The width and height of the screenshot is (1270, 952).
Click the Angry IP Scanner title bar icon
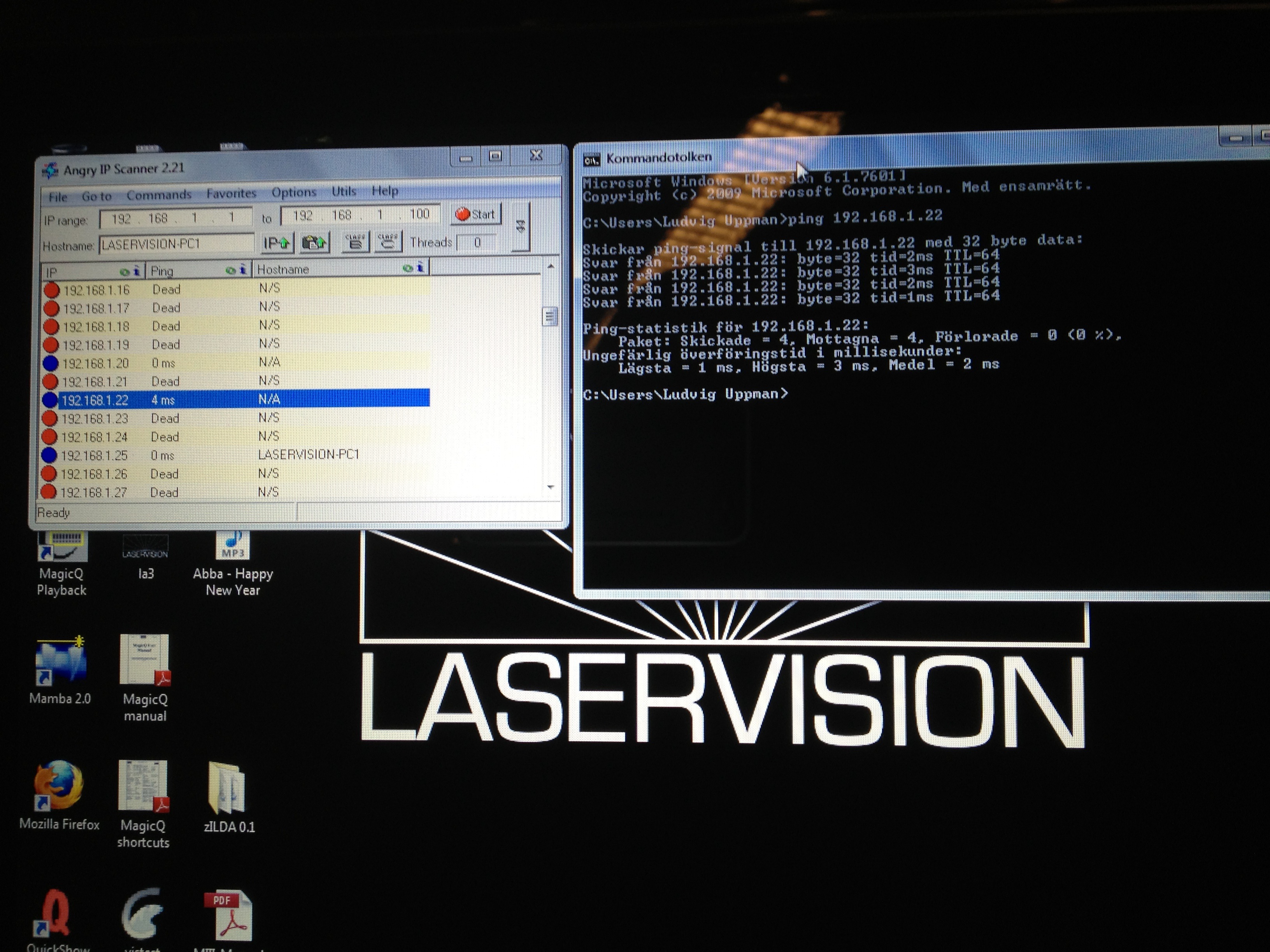[x=51, y=170]
